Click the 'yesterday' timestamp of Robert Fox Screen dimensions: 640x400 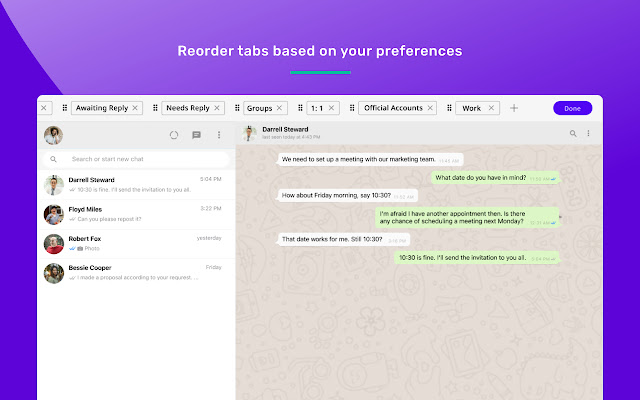click(x=209, y=238)
